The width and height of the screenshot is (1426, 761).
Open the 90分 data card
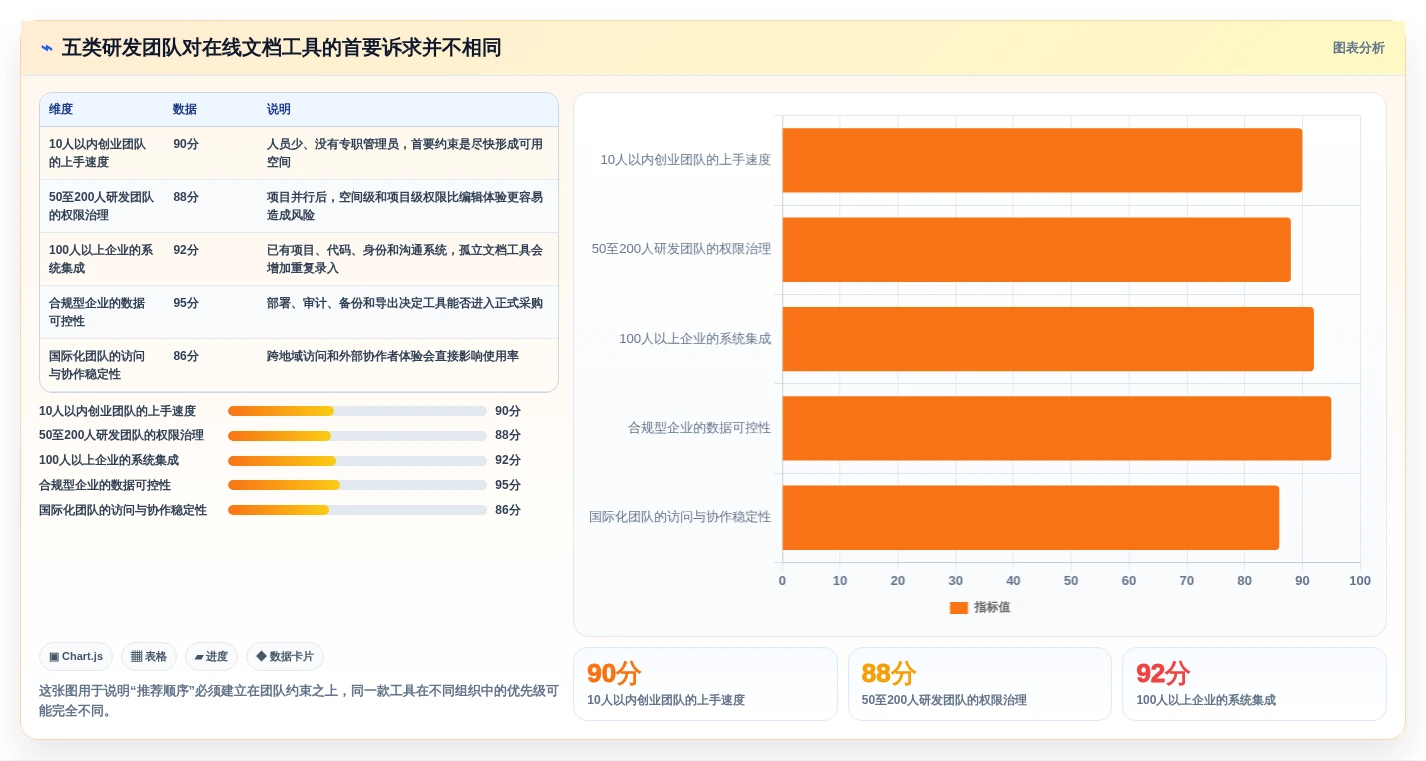705,684
